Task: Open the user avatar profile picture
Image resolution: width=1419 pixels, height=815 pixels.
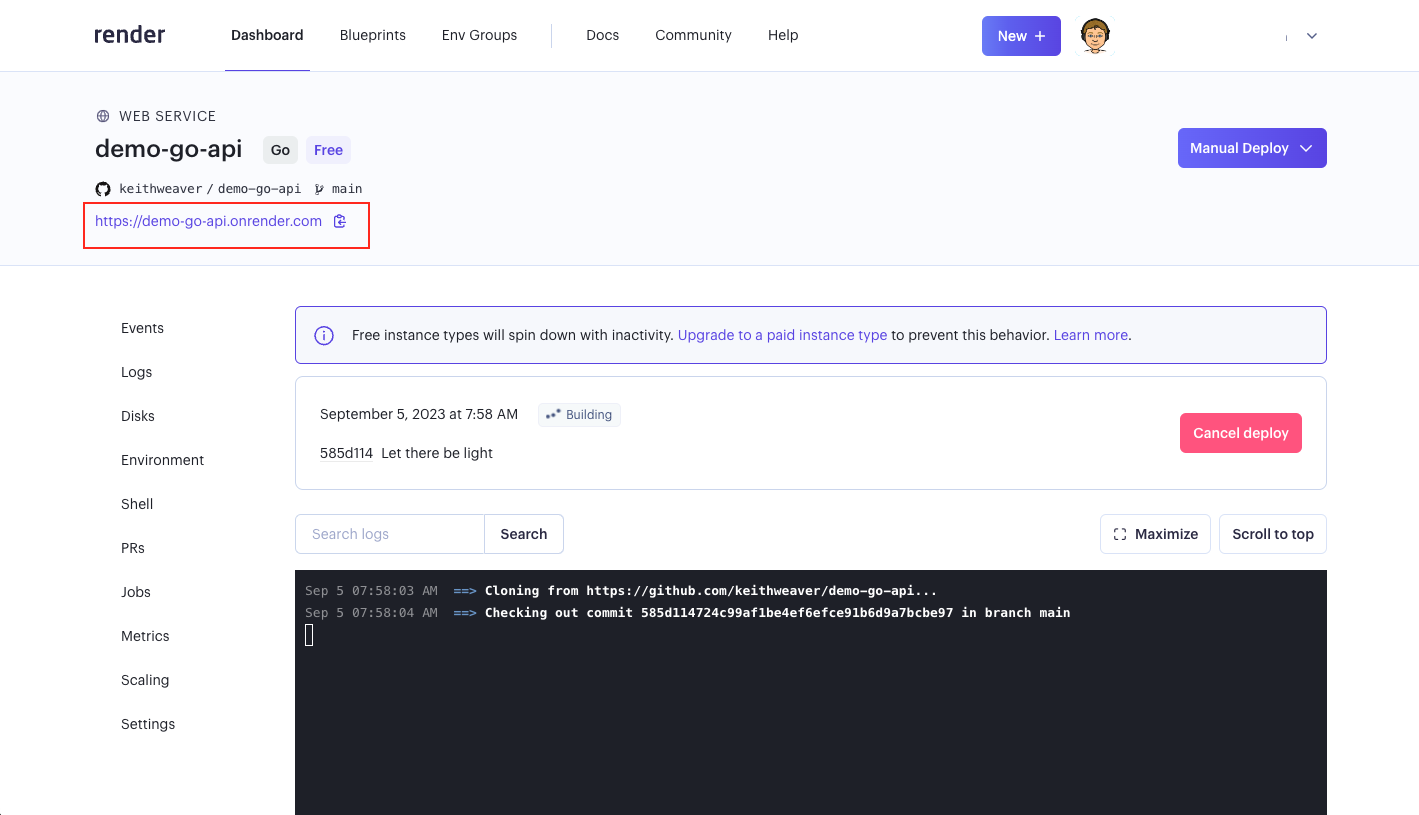Action: pyautogui.click(x=1095, y=36)
